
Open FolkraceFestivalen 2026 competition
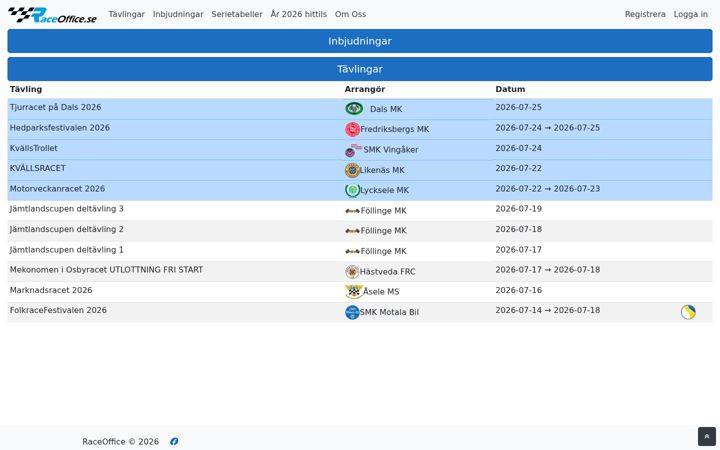(58, 310)
